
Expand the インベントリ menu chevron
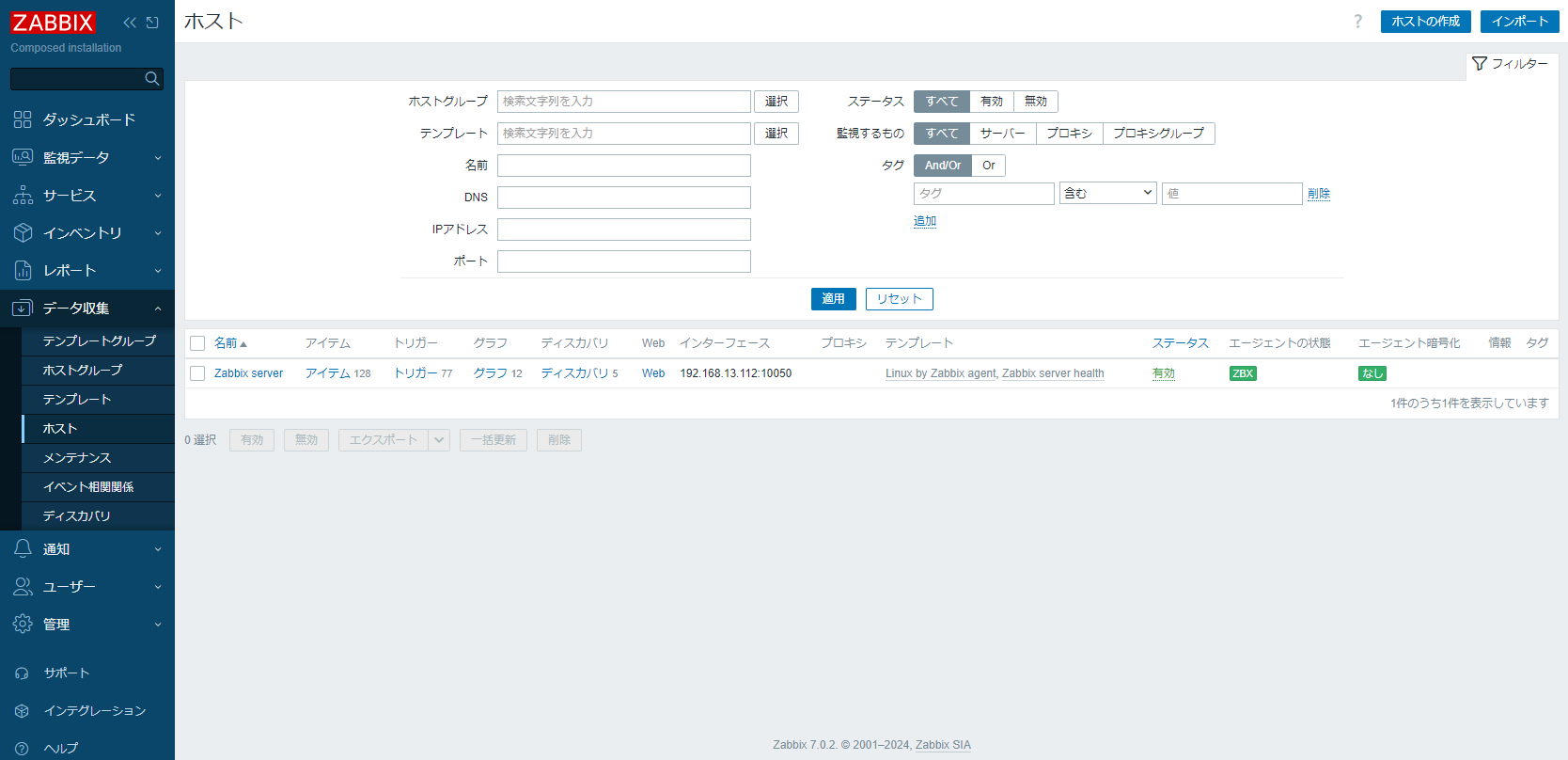(158, 233)
